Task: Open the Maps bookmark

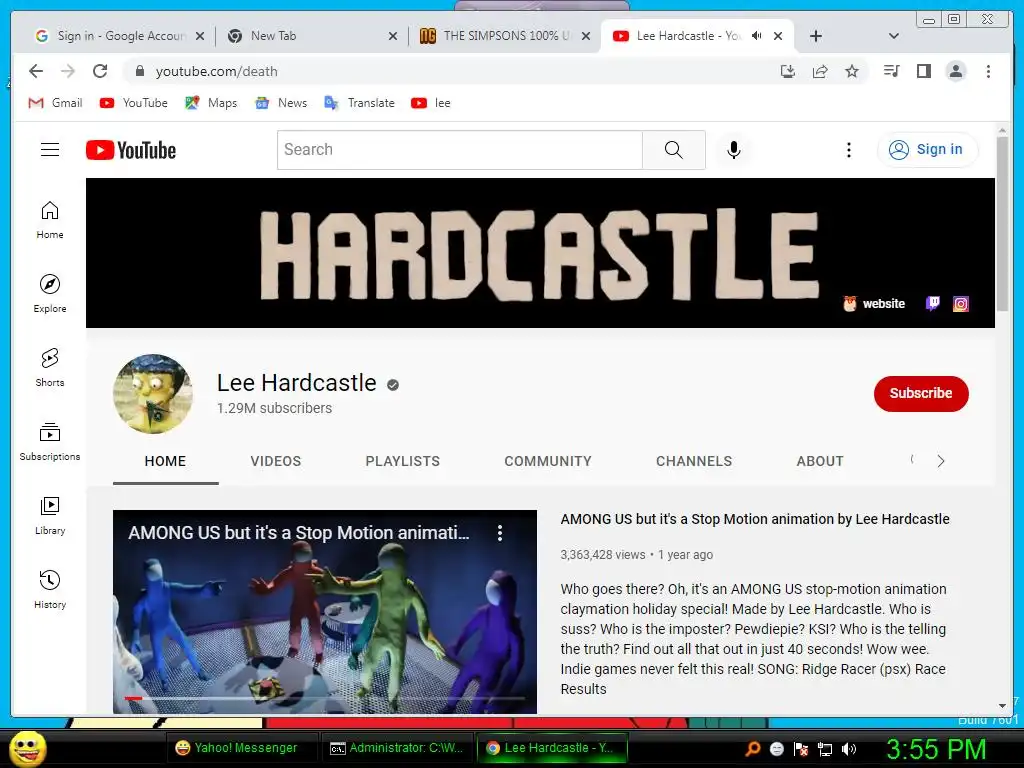Action: (211, 103)
